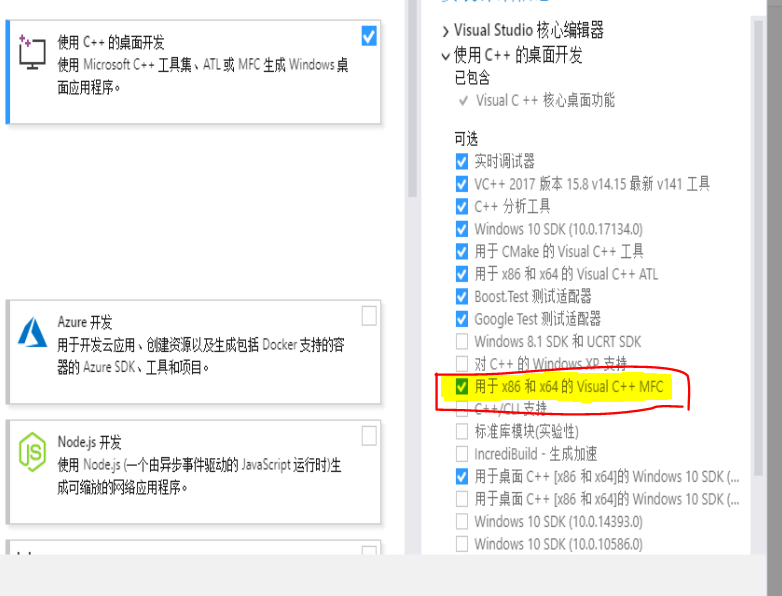This screenshot has height=596, width=782.
Task: Click the workloads list scrollbar
Action: pos(412,100)
